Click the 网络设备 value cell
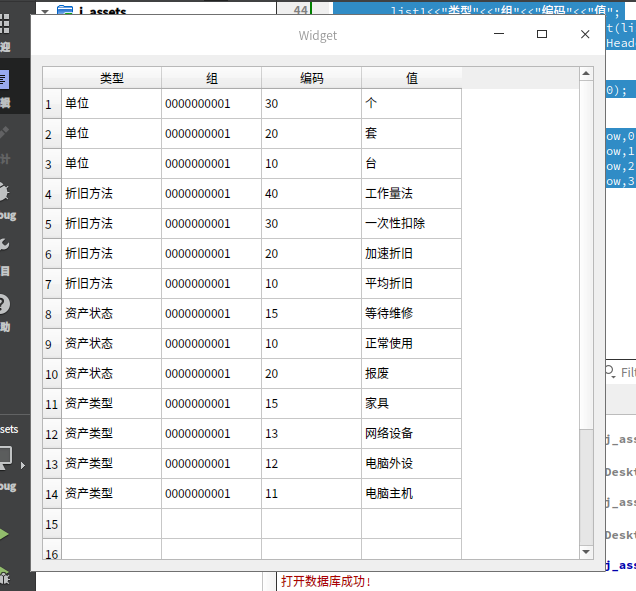636x591 pixels. pyautogui.click(x=411, y=434)
